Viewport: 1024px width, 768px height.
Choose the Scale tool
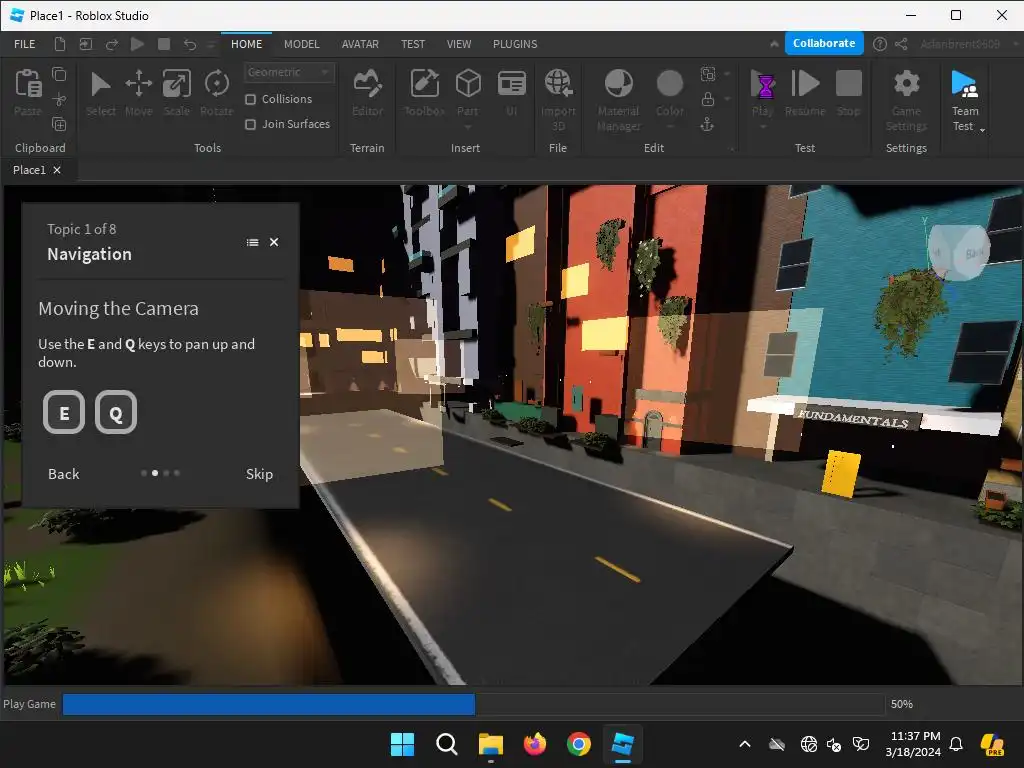[176, 84]
